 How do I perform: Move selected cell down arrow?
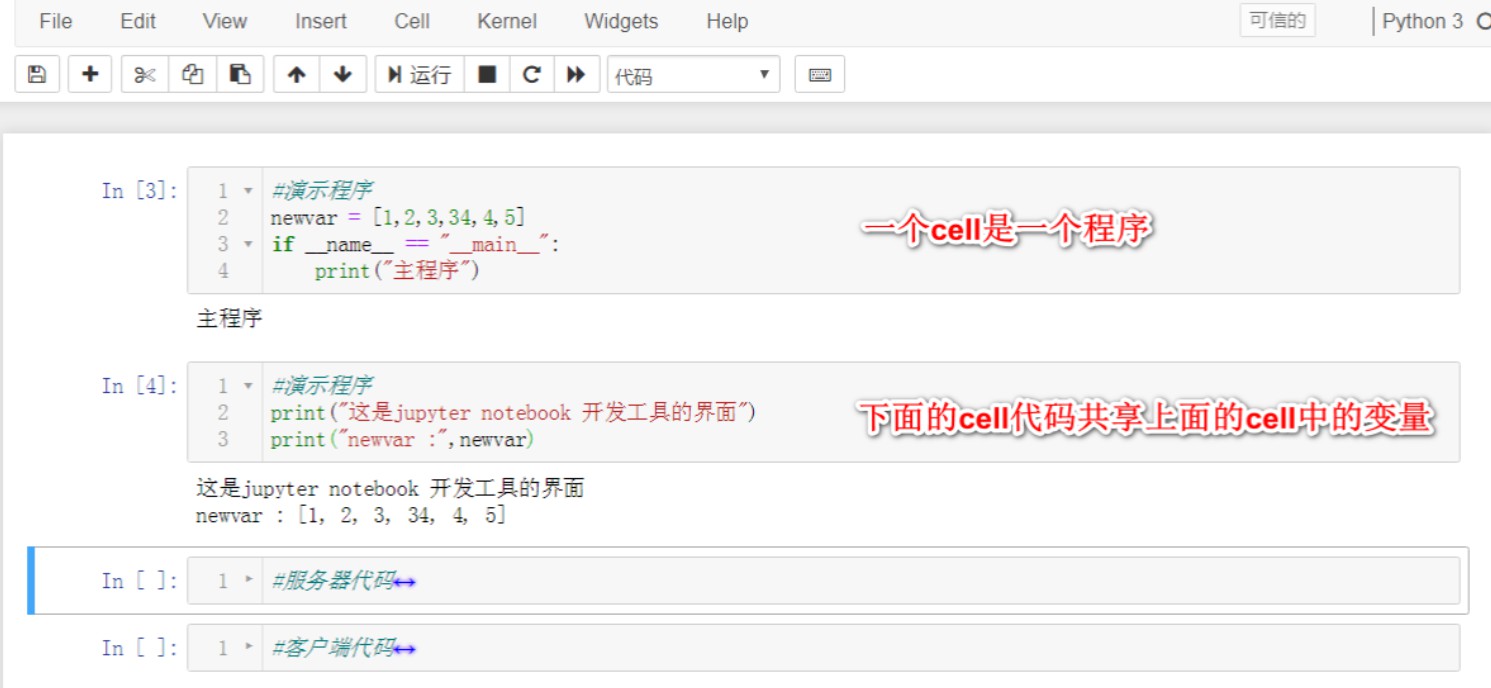(343, 74)
